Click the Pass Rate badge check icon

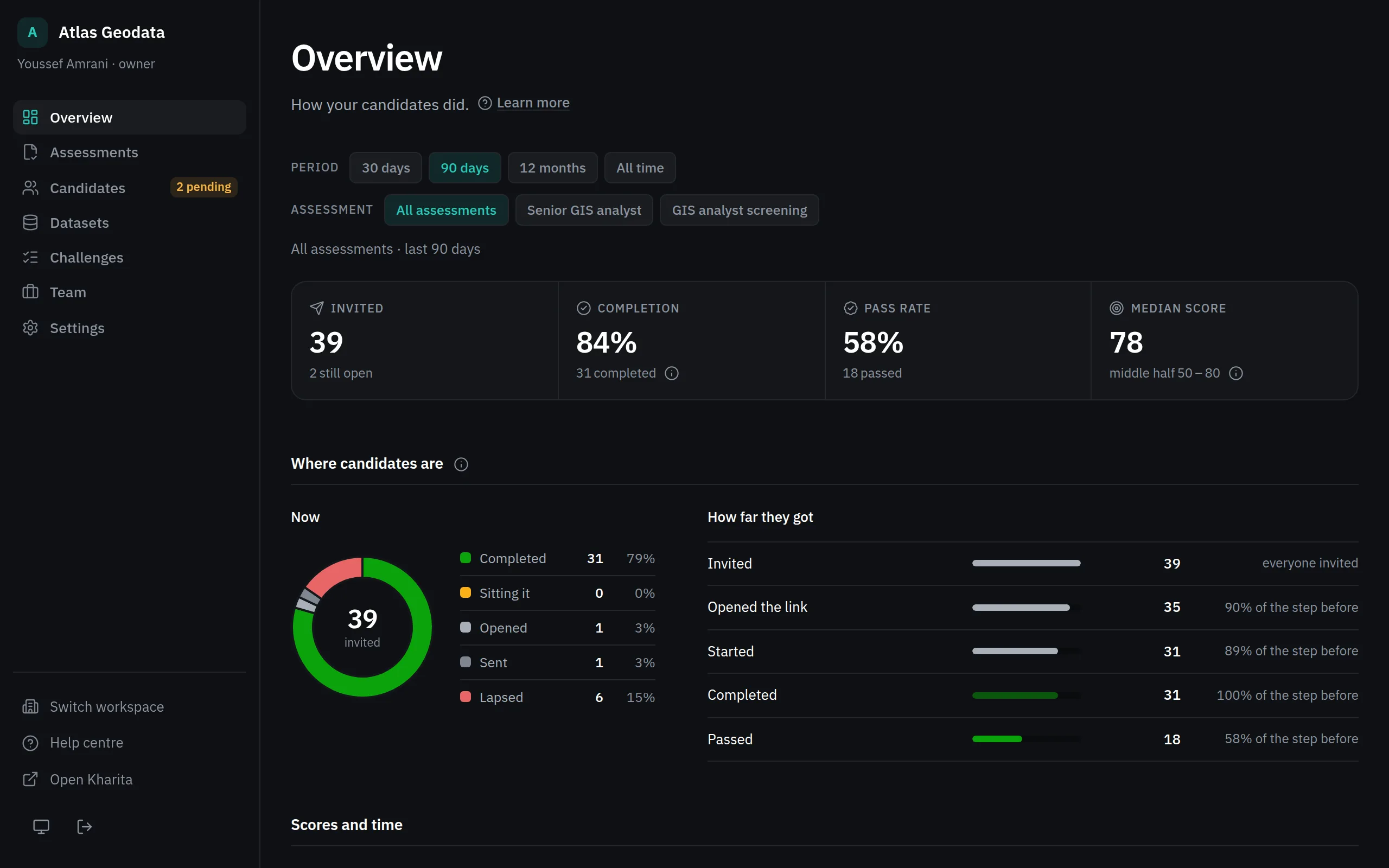(850, 308)
